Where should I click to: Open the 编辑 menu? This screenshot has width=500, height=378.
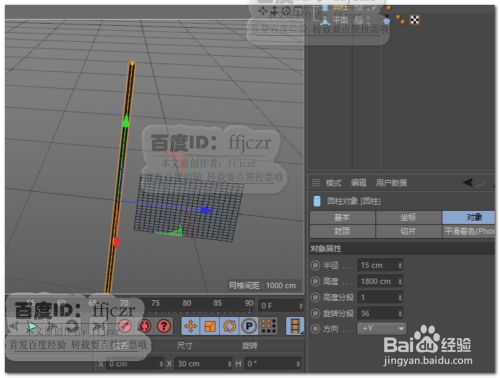click(359, 183)
